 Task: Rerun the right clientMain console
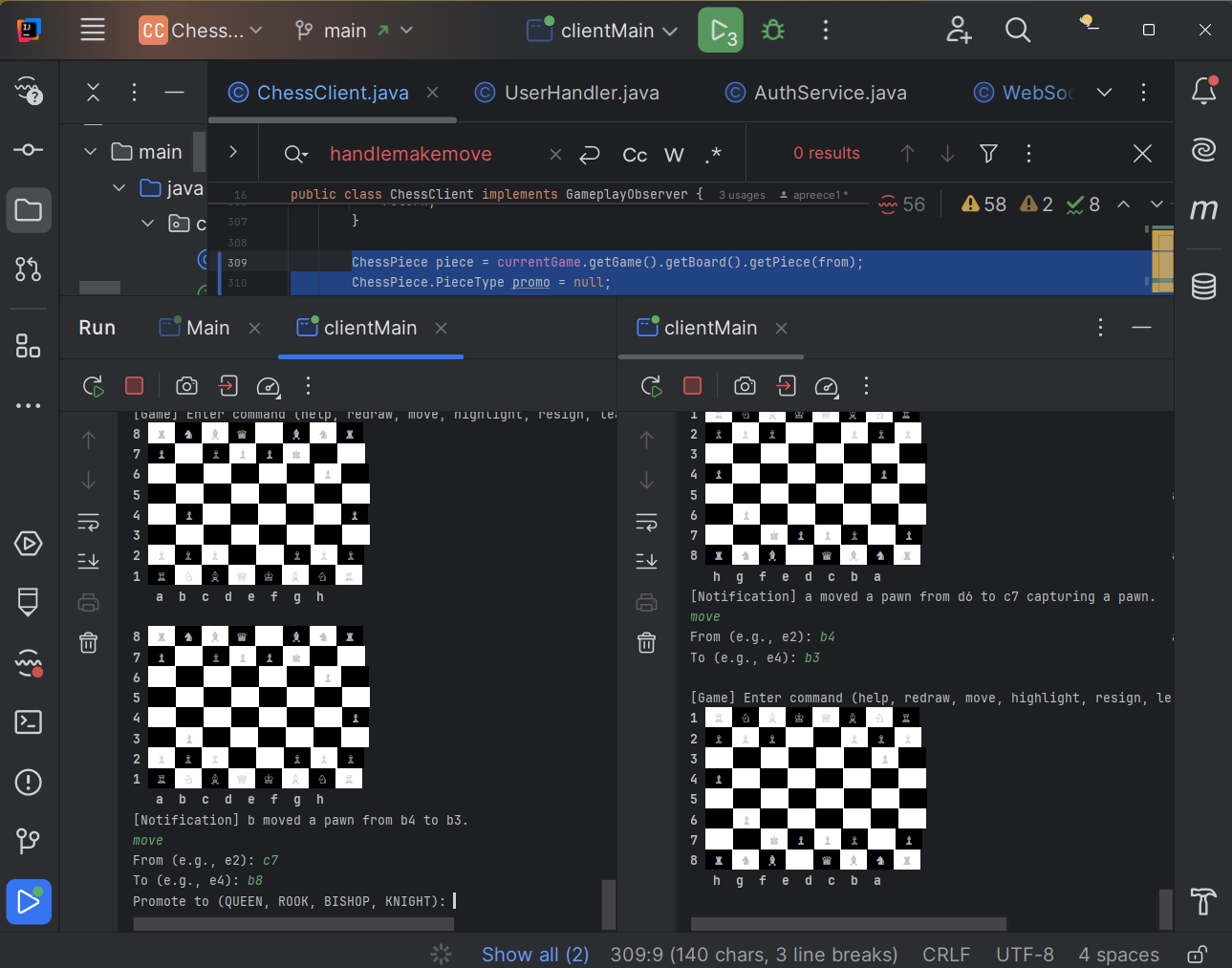(651, 386)
